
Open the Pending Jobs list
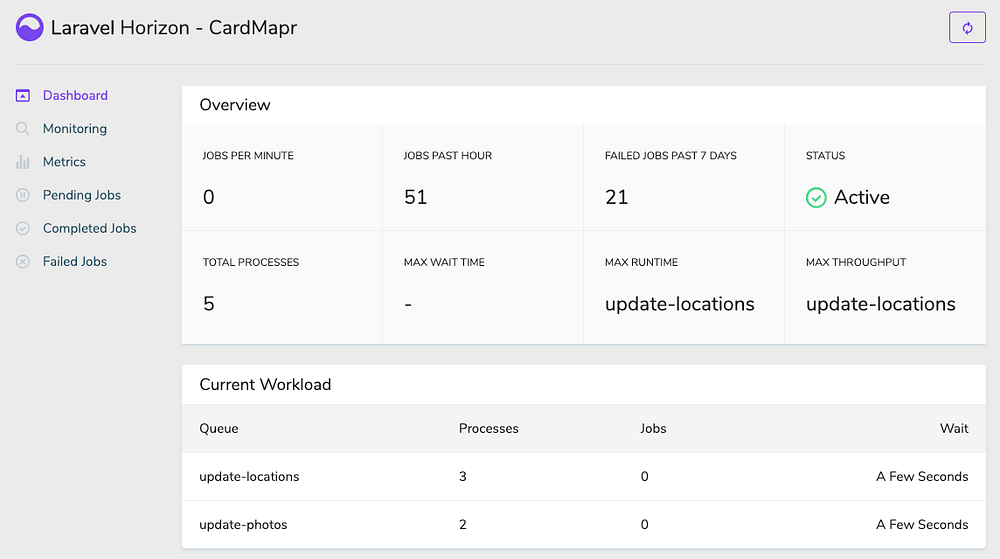82,195
